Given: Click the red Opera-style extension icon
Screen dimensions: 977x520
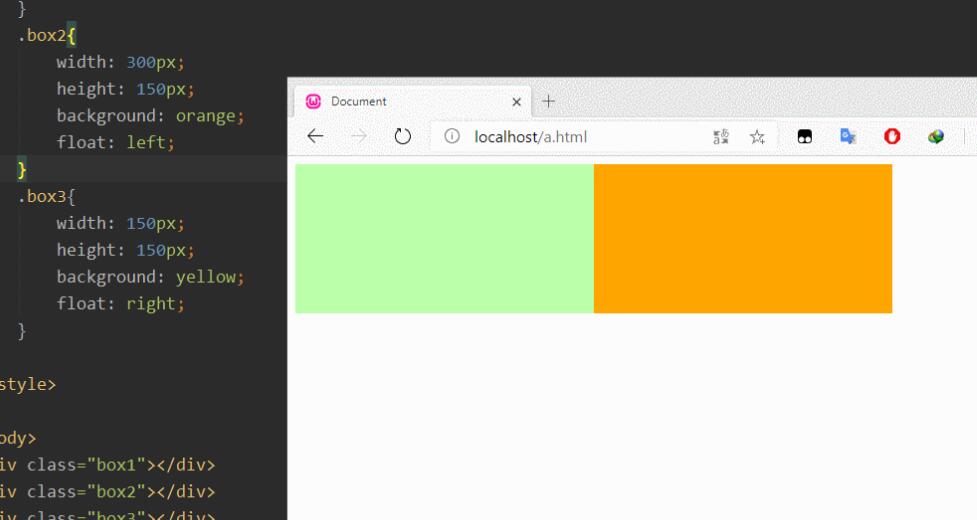Looking at the screenshot, I should click(x=891, y=137).
